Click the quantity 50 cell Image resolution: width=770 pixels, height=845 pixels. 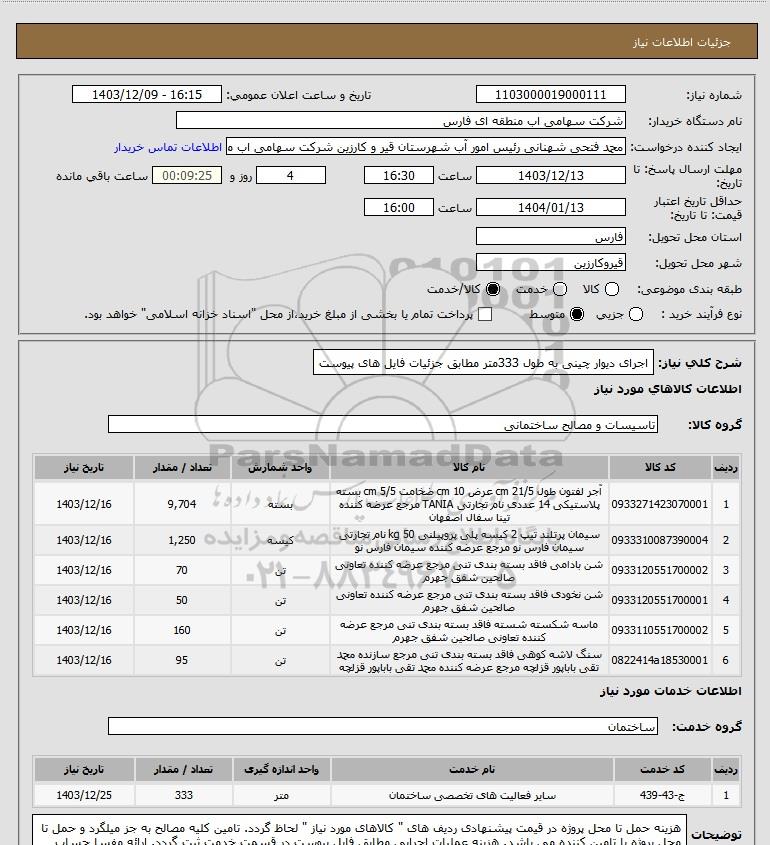coord(182,600)
